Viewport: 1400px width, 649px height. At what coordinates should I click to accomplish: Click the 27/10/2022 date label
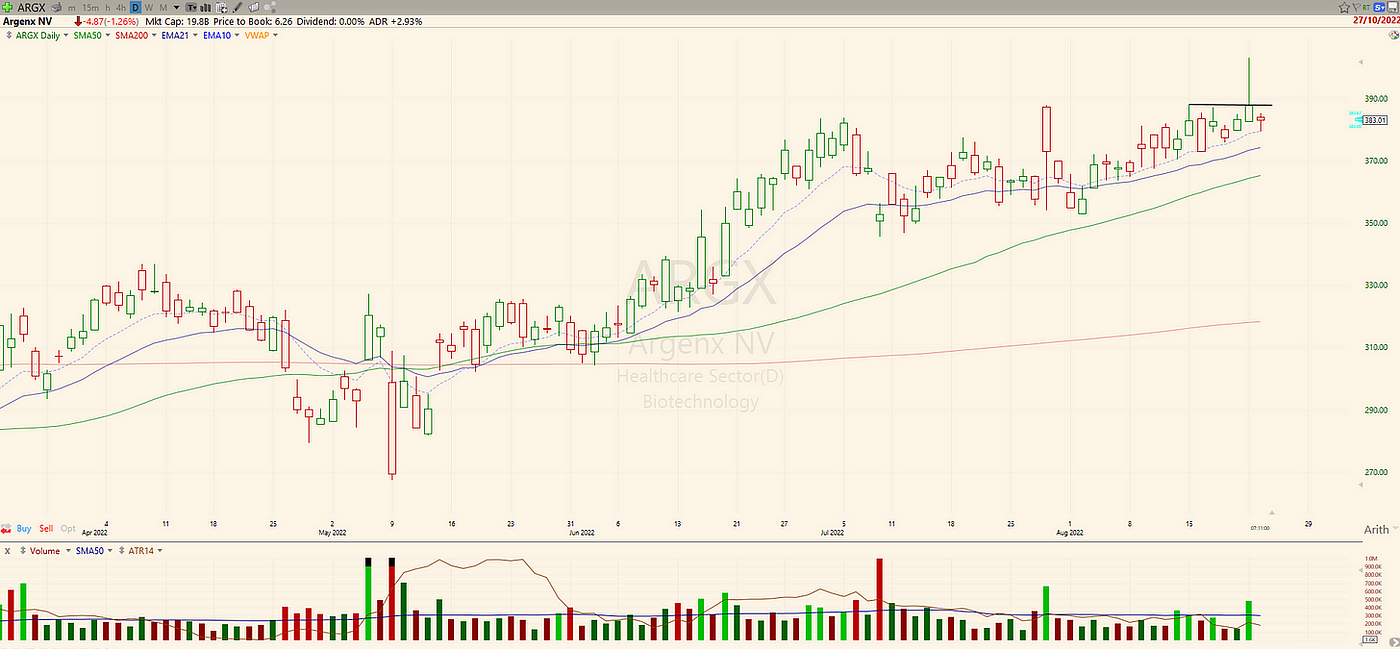click(1375, 21)
